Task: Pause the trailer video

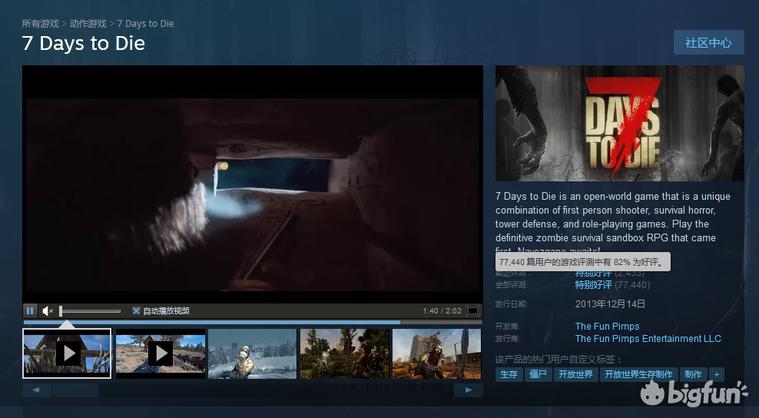Action: (x=30, y=311)
